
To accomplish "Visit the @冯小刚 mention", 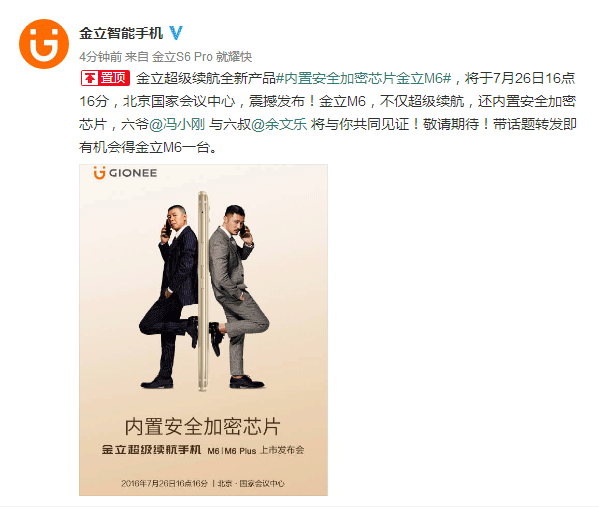I will tap(177, 124).
